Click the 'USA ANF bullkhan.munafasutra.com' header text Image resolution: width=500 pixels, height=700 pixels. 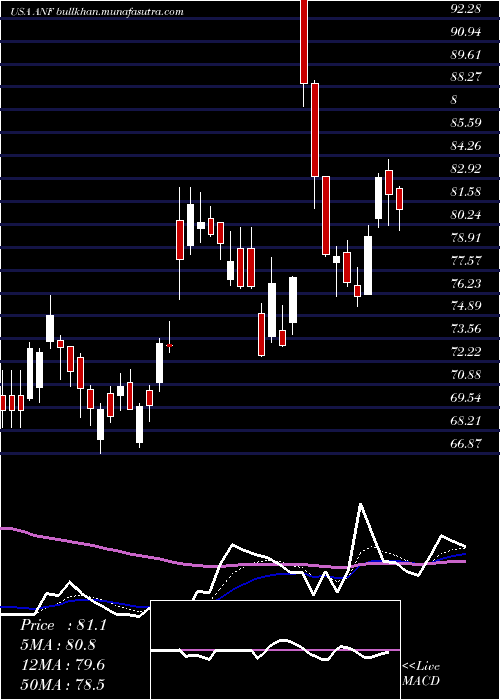click(x=98, y=12)
